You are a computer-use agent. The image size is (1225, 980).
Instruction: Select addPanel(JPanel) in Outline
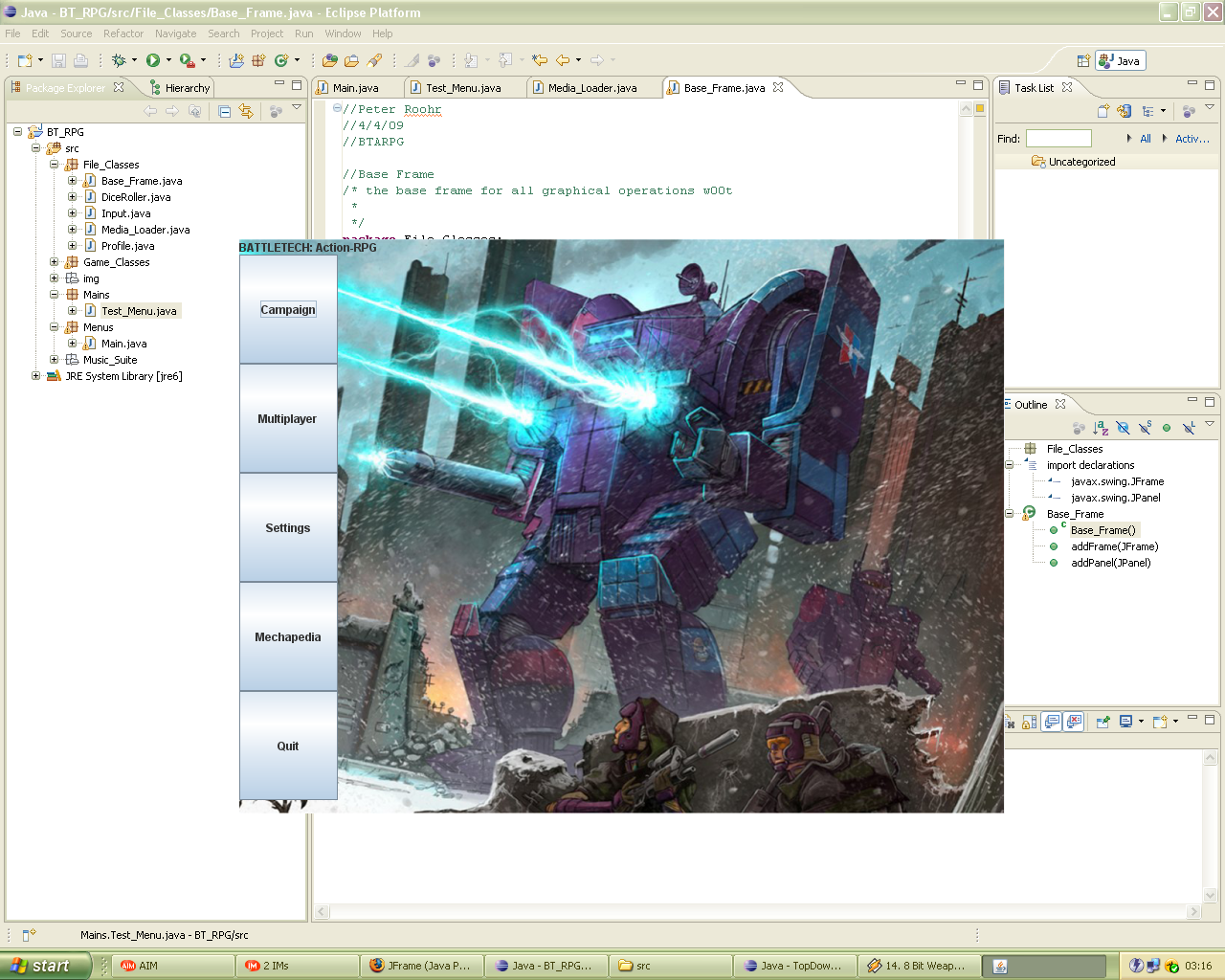[x=1110, y=563]
